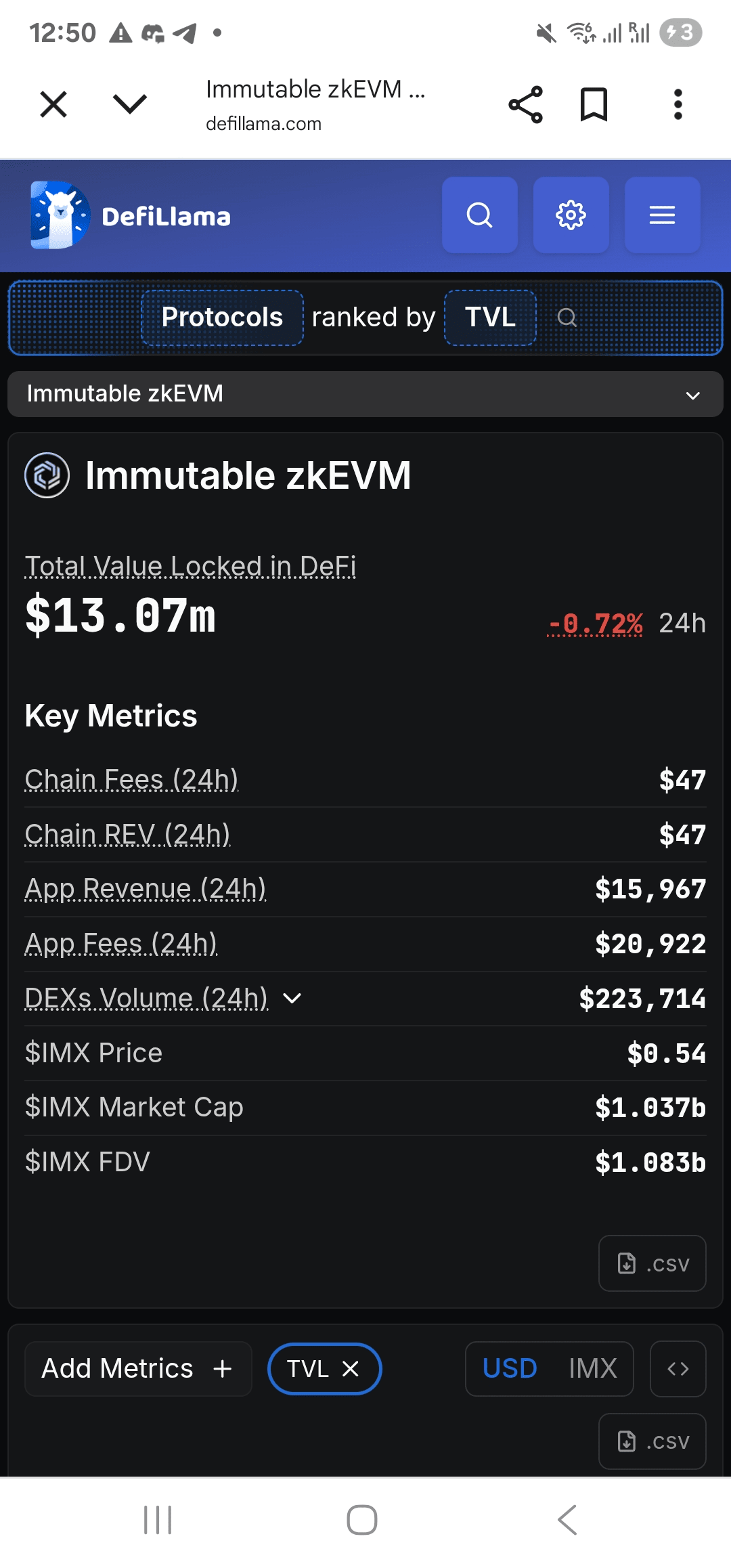Close the browser custom tab
Screen dimensions: 731x1568
(53, 105)
